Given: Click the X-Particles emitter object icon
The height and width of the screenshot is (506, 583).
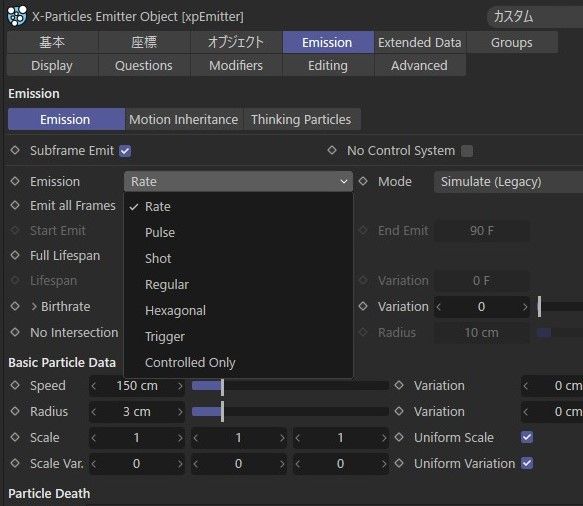Looking at the screenshot, I should [x=17, y=16].
